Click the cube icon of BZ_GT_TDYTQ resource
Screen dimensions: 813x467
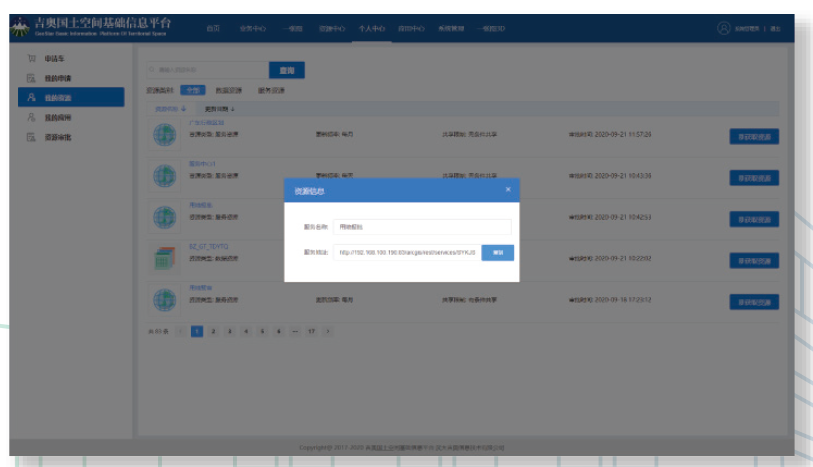164,257
